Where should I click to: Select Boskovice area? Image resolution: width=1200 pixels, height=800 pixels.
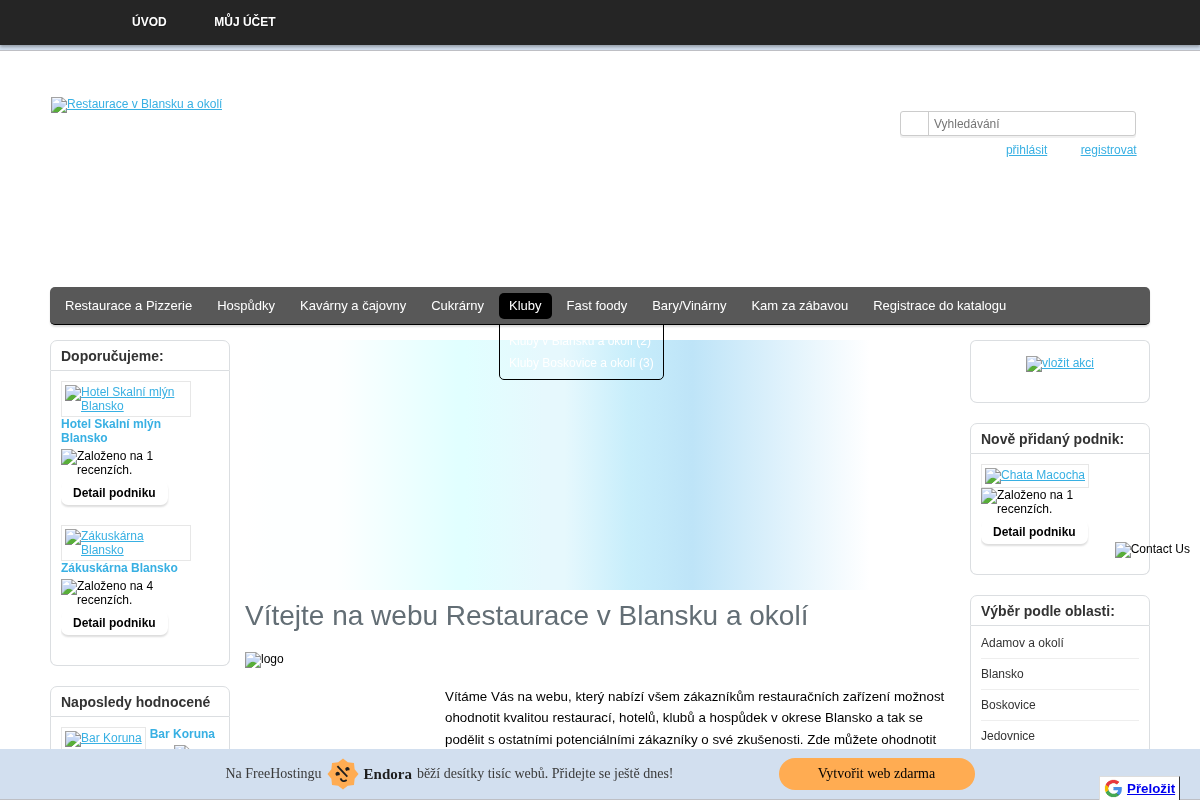[1060, 705]
